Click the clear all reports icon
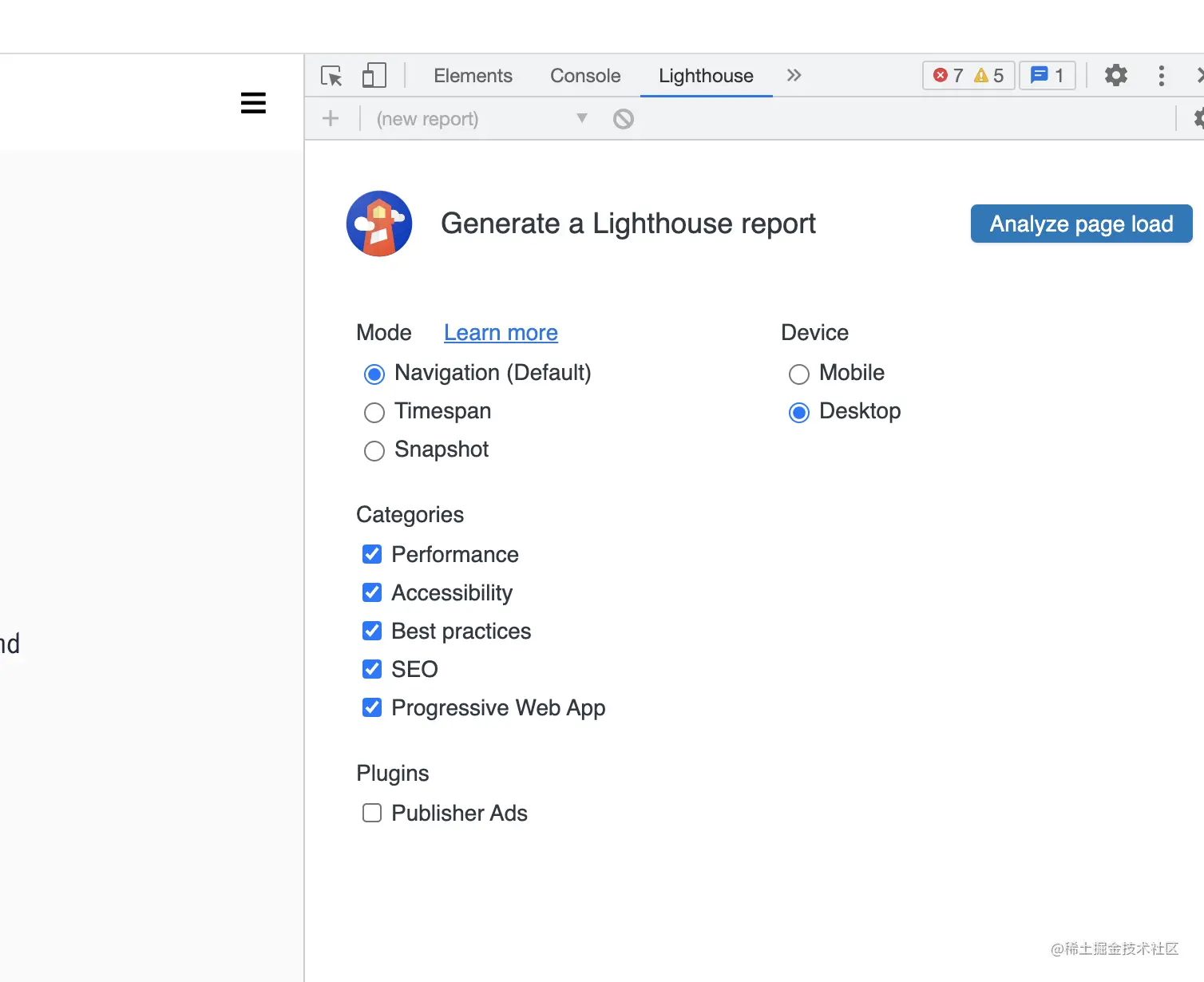 624,119
